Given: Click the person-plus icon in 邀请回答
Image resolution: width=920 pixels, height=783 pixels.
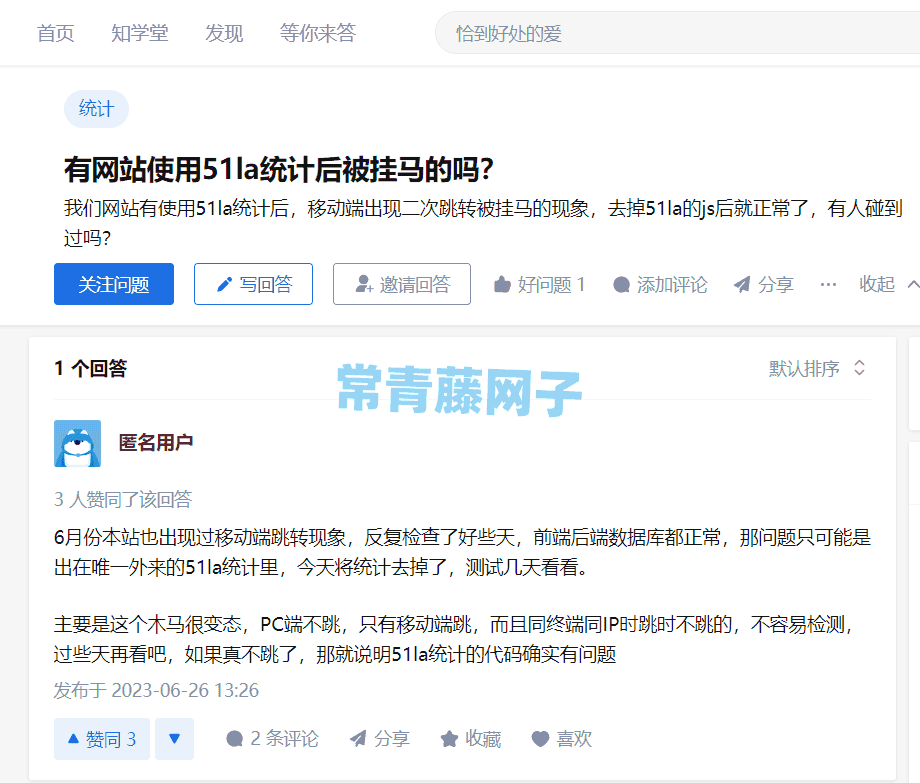Looking at the screenshot, I should point(364,284).
